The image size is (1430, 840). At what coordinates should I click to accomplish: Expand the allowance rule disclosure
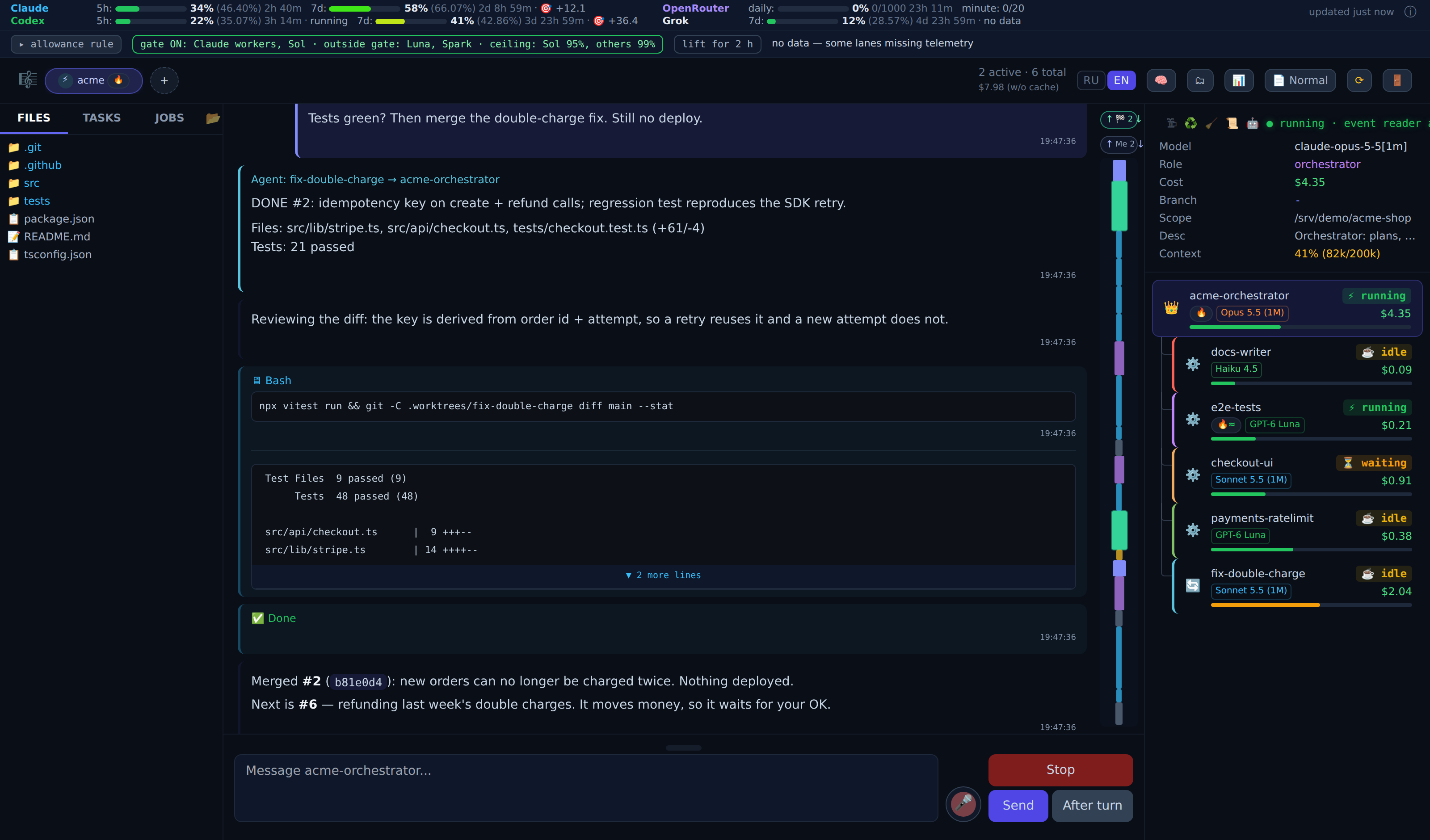(66, 44)
